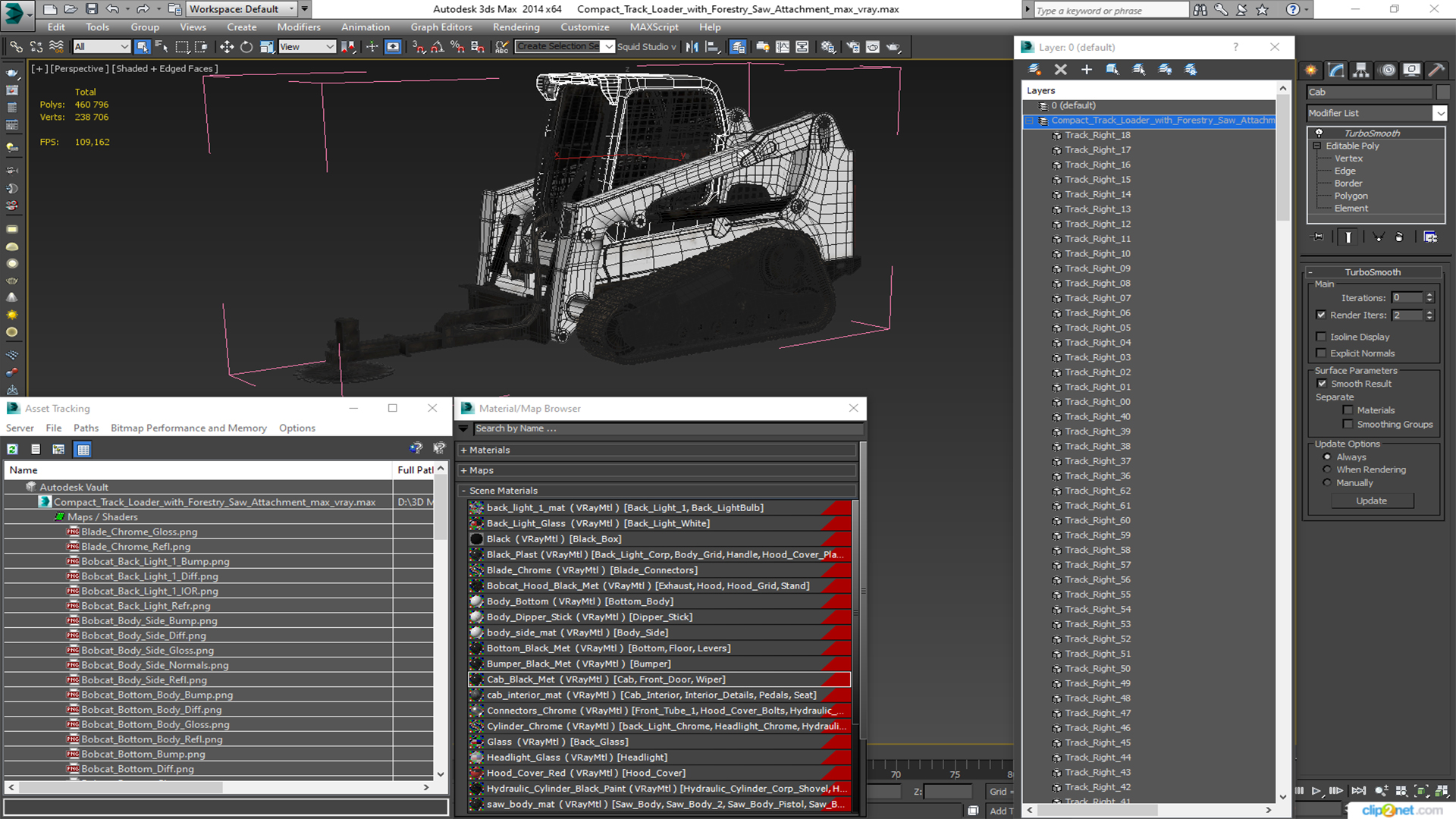
Task: Open the Modifiers menu
Action: 299,27
